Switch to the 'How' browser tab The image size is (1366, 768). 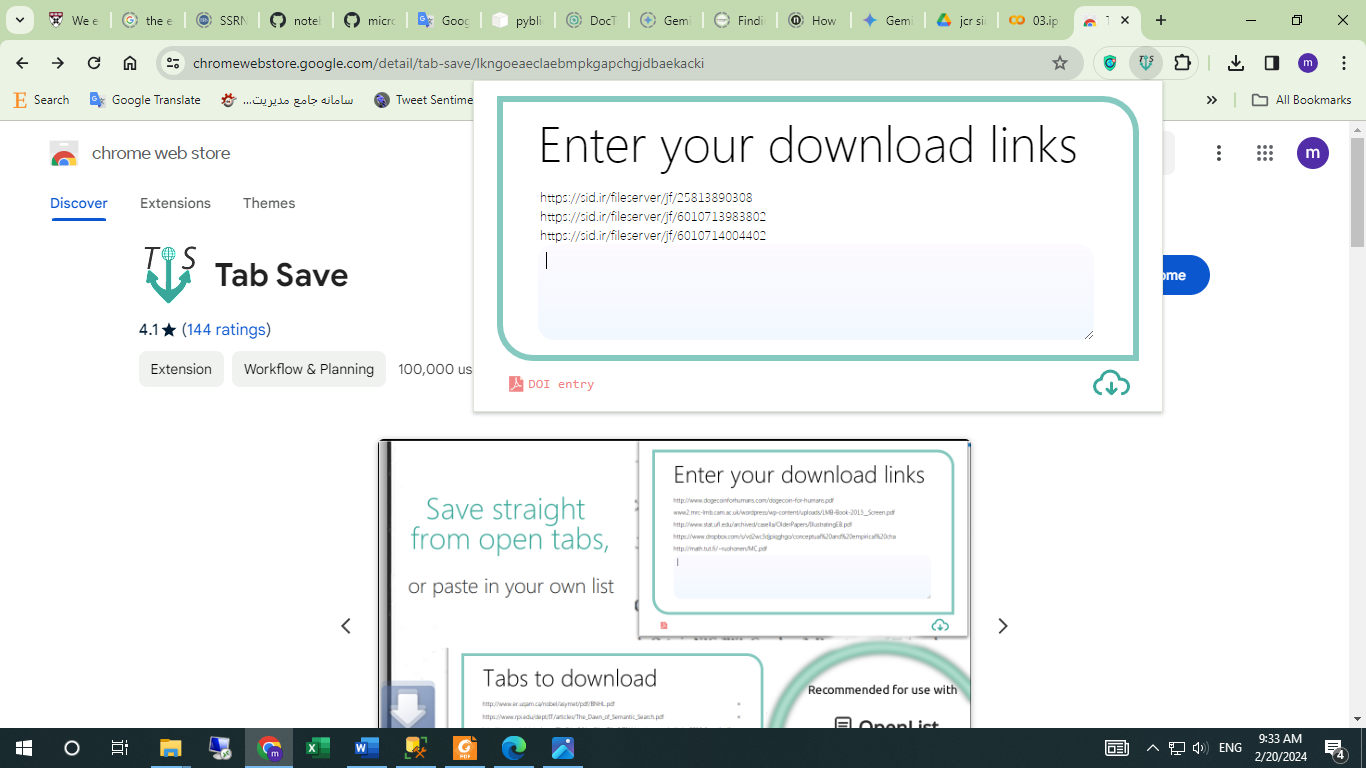coord(814,20)
